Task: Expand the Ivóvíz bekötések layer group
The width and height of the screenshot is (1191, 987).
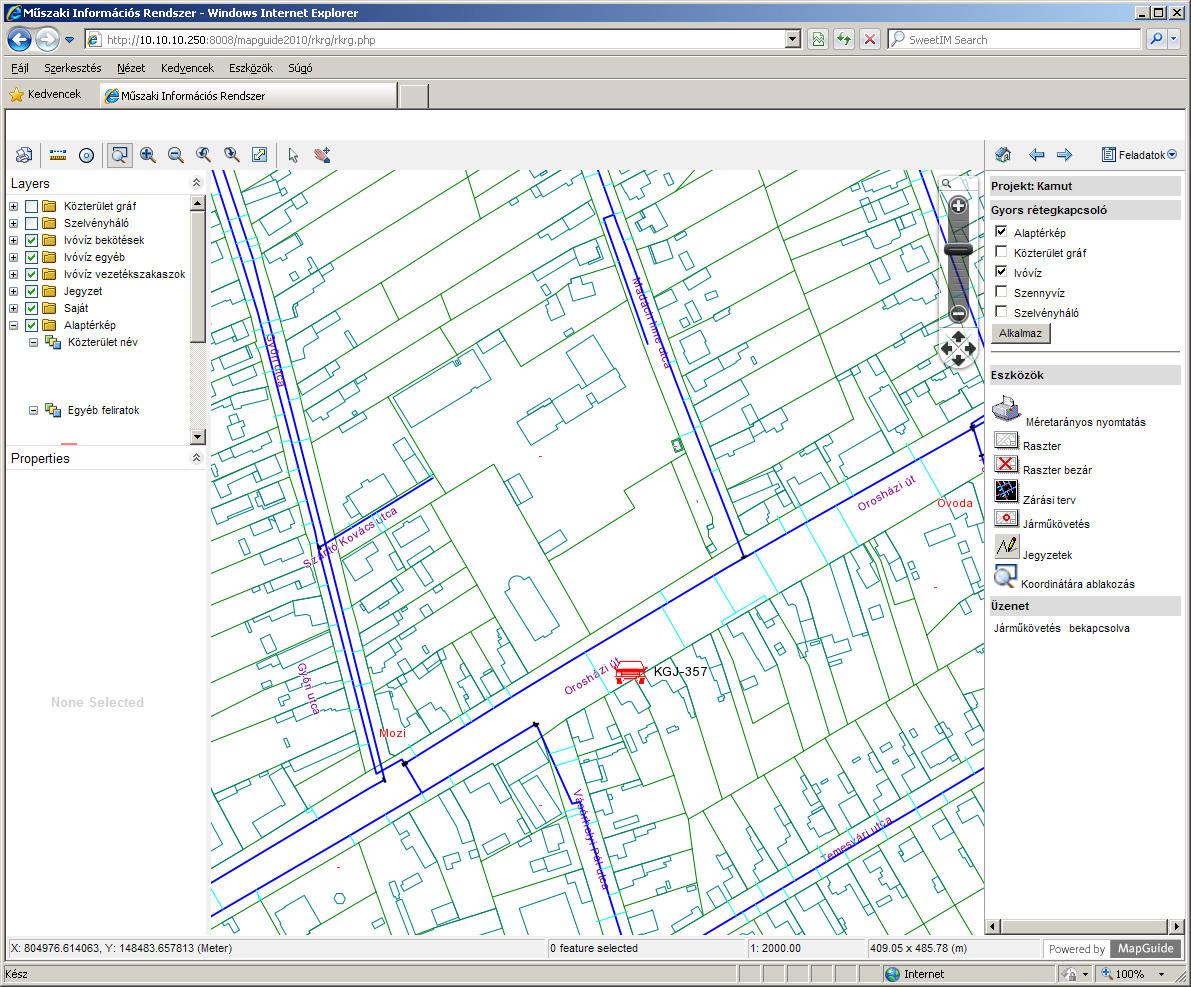Action: pyautogui.click(x=14, y=240)
